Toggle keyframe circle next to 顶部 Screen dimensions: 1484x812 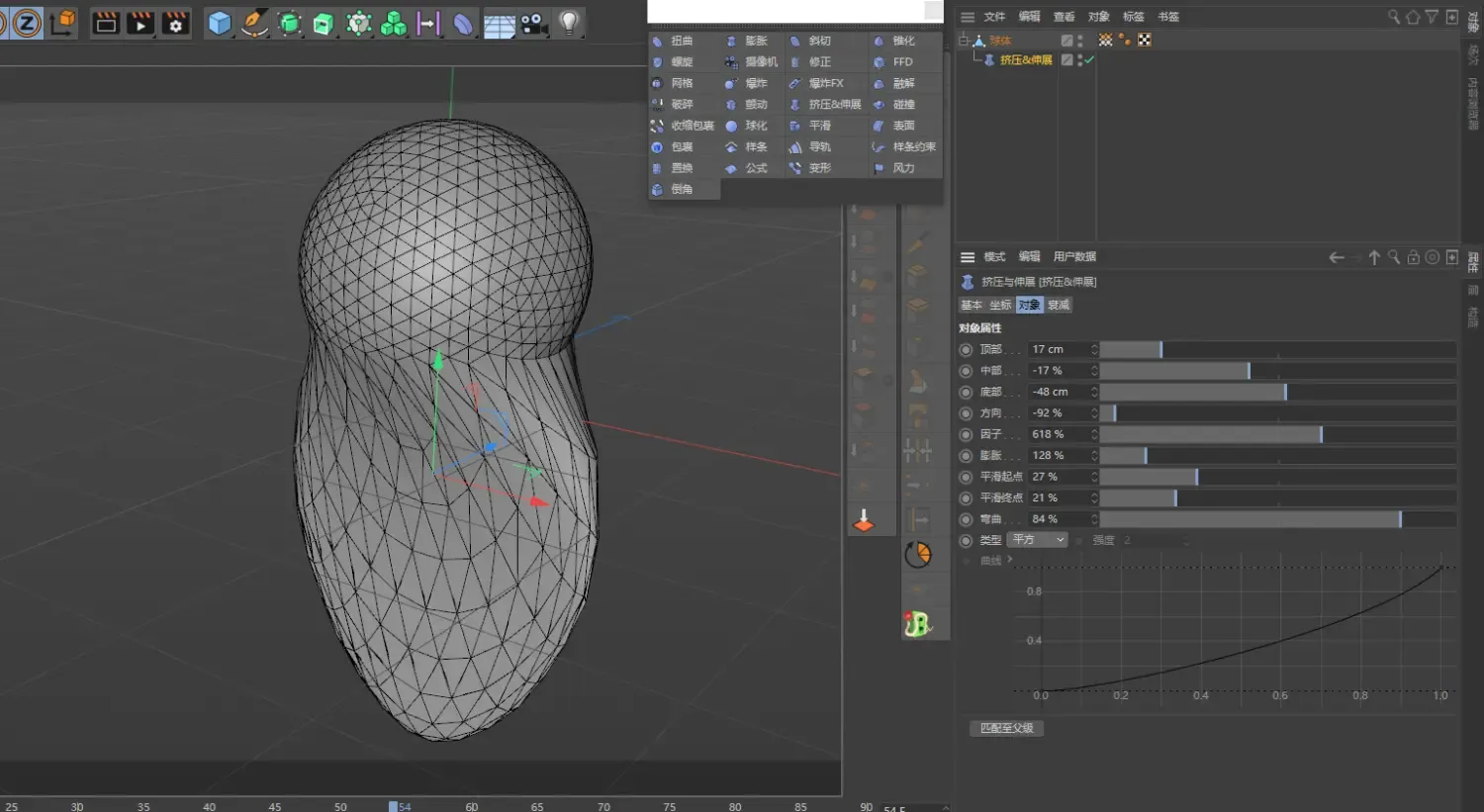(966, 350)
